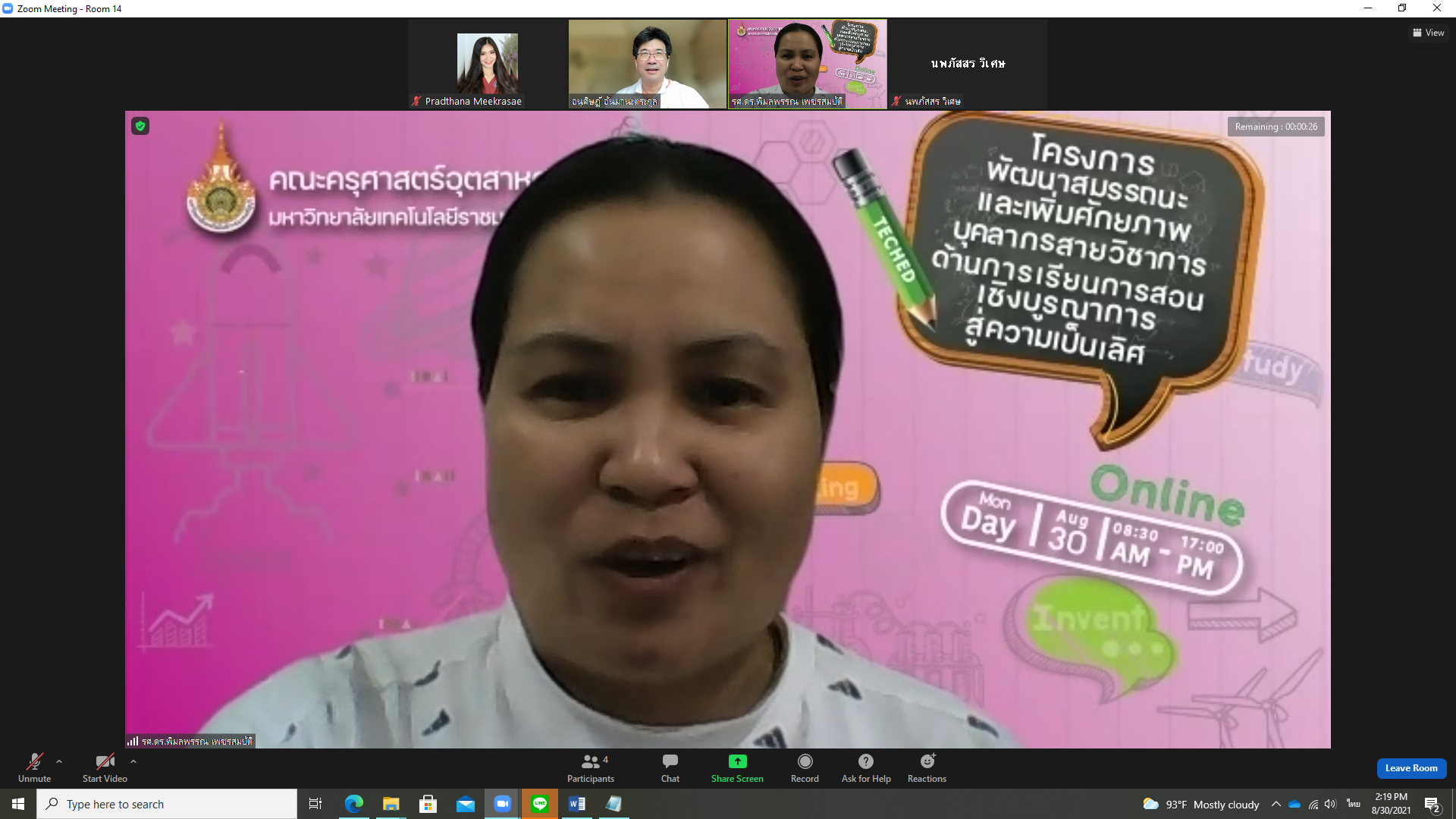Click signal bars on speaker name label
Viewport: 1456px width, 819px height.
click(x=133, y=741)
